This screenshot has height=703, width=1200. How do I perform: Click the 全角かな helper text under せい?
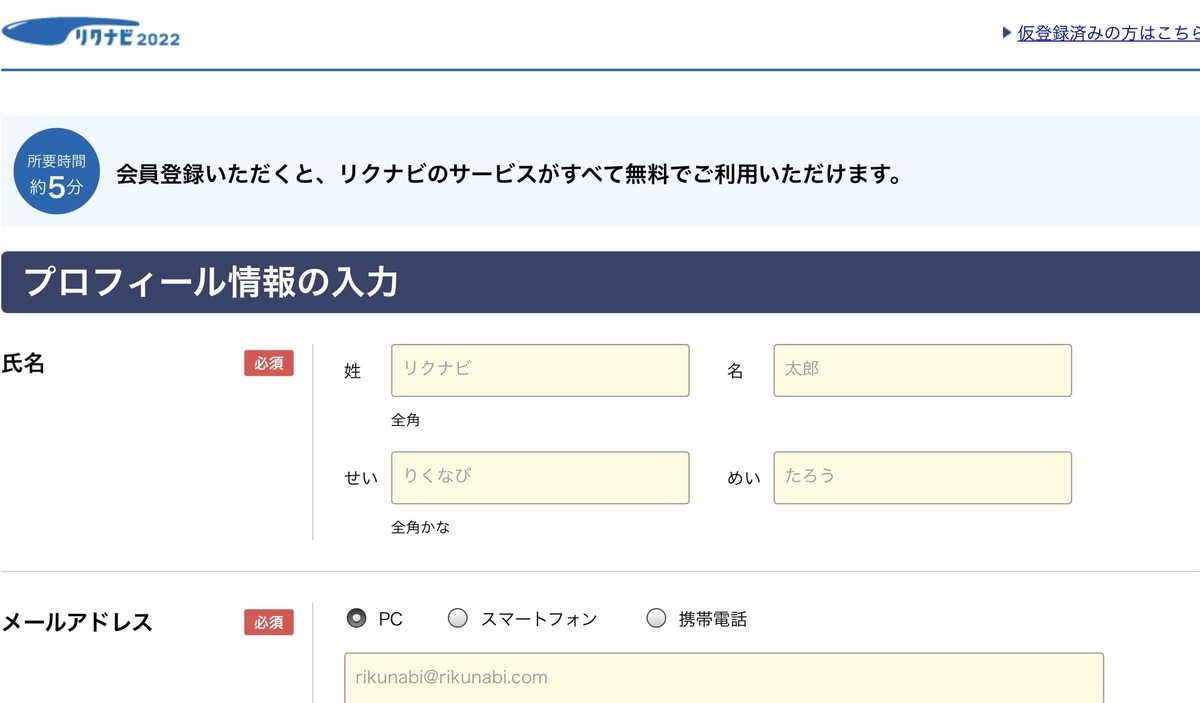420,526
